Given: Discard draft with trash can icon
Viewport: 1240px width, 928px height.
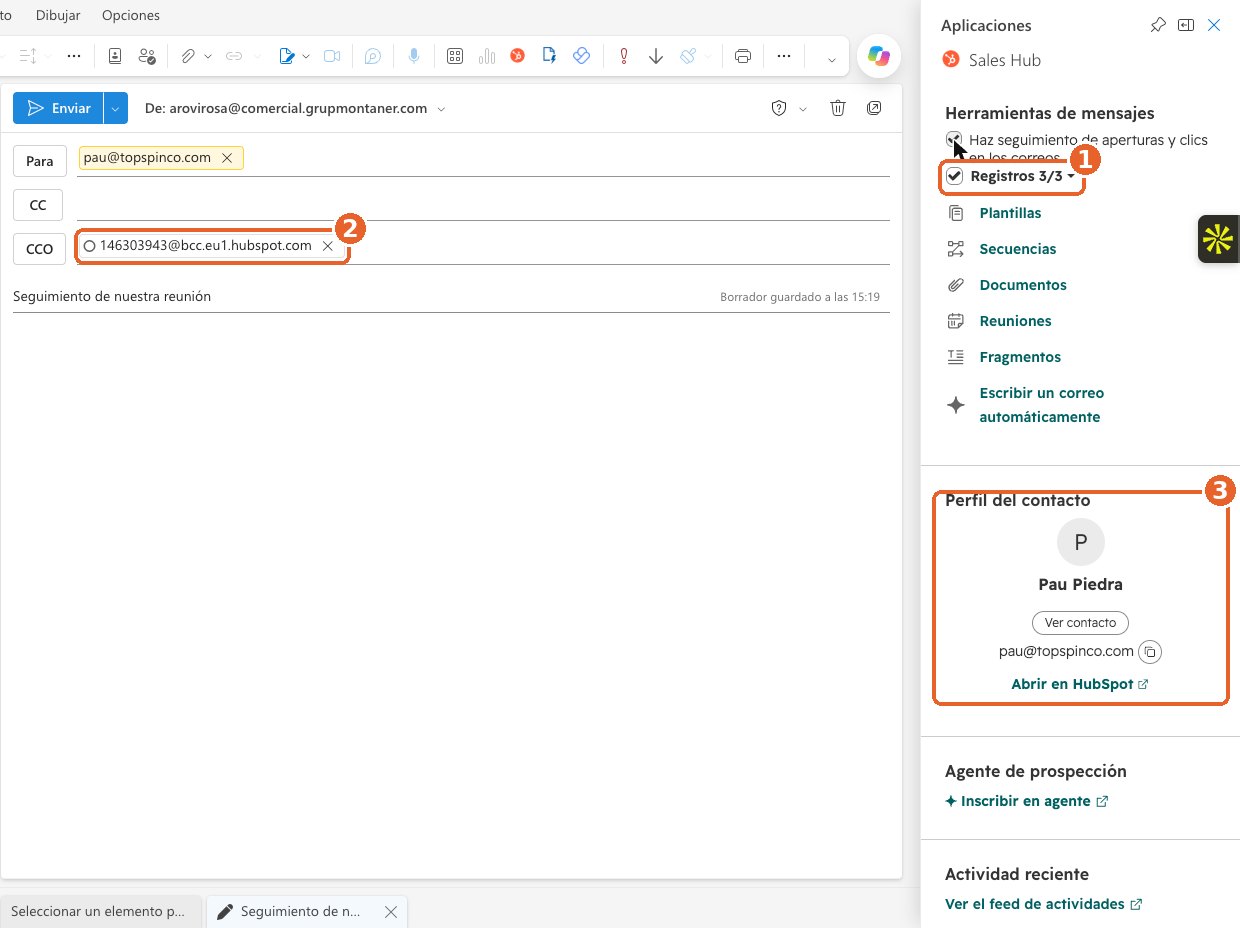Looking at the screenshot, I should [x=839, y=108].
